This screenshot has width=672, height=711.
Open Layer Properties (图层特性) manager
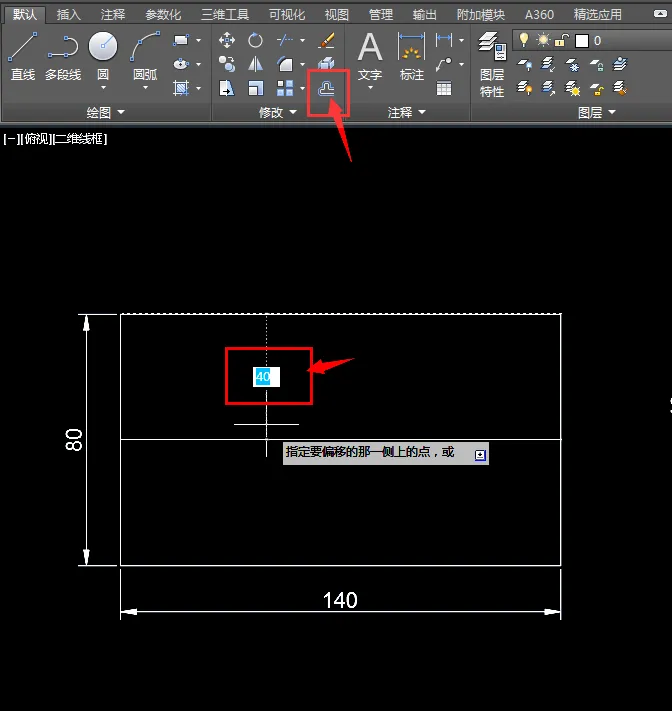(x=492, y=64)
